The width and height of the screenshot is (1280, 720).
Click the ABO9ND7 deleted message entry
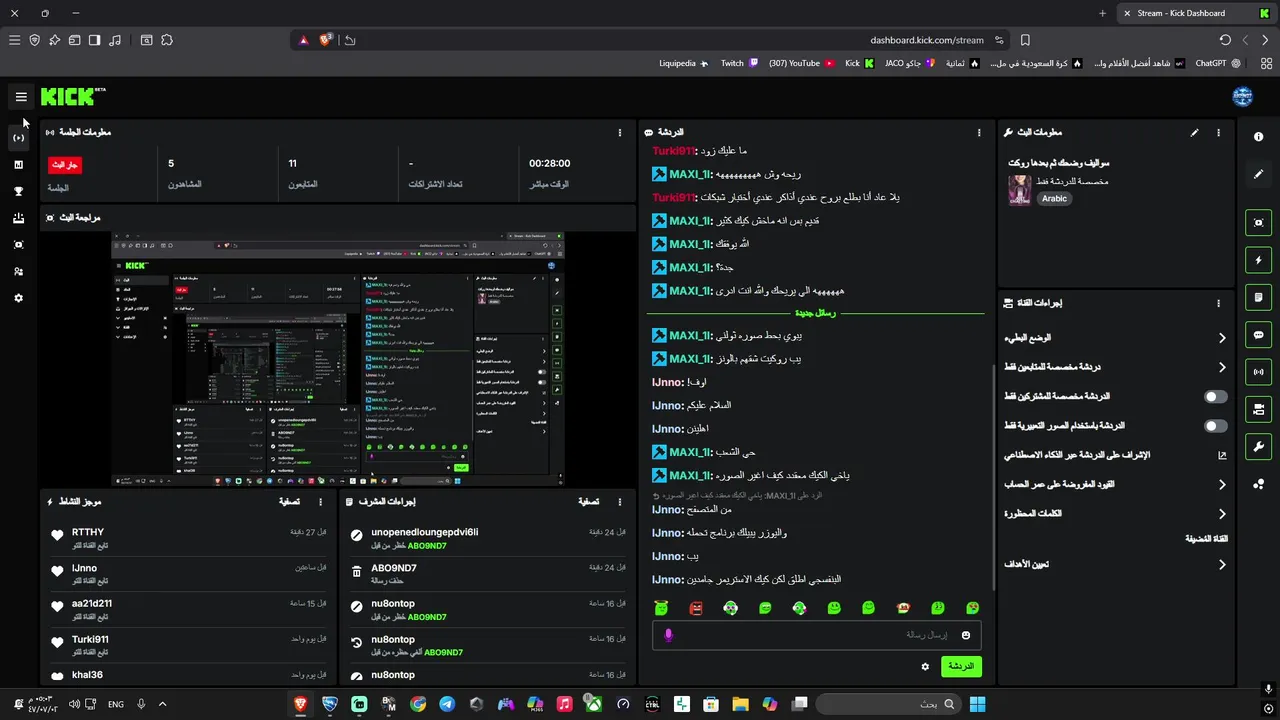489,574
